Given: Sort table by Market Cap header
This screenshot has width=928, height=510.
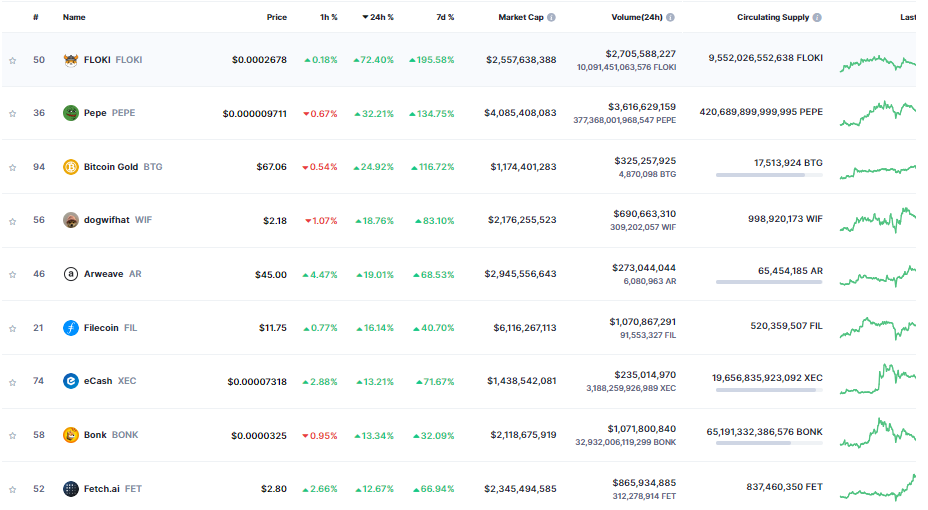Looking at the screenshot, I should (521, 17).
